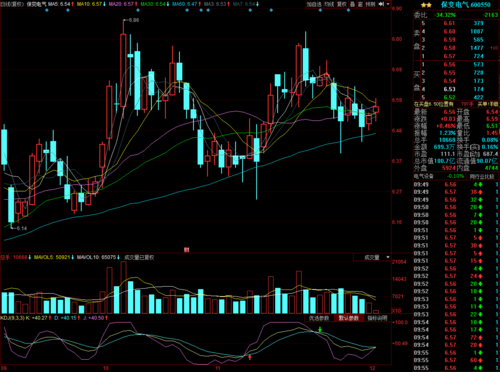Click the KDJ(9,3,3) indicator label

coord(12,318)
